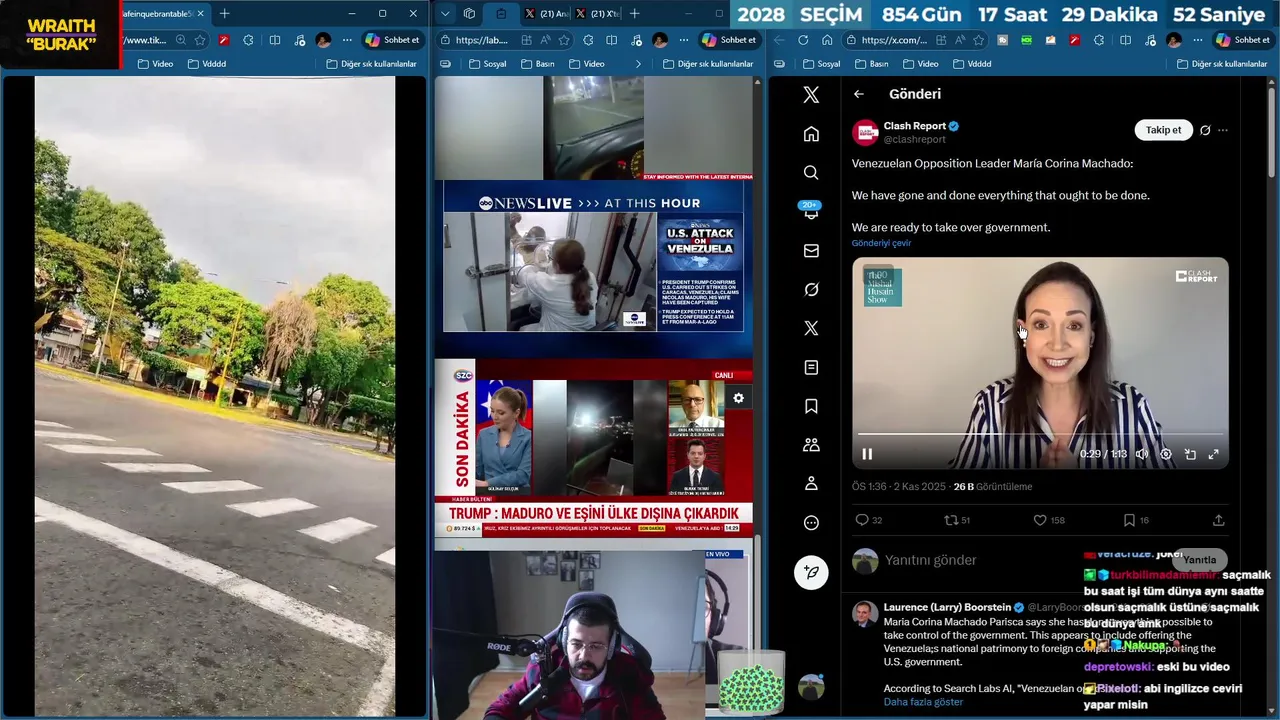Click the middle window https://lab address bar
The height and width of the screenshot is (720, 1280).
[x=480, y=40]
